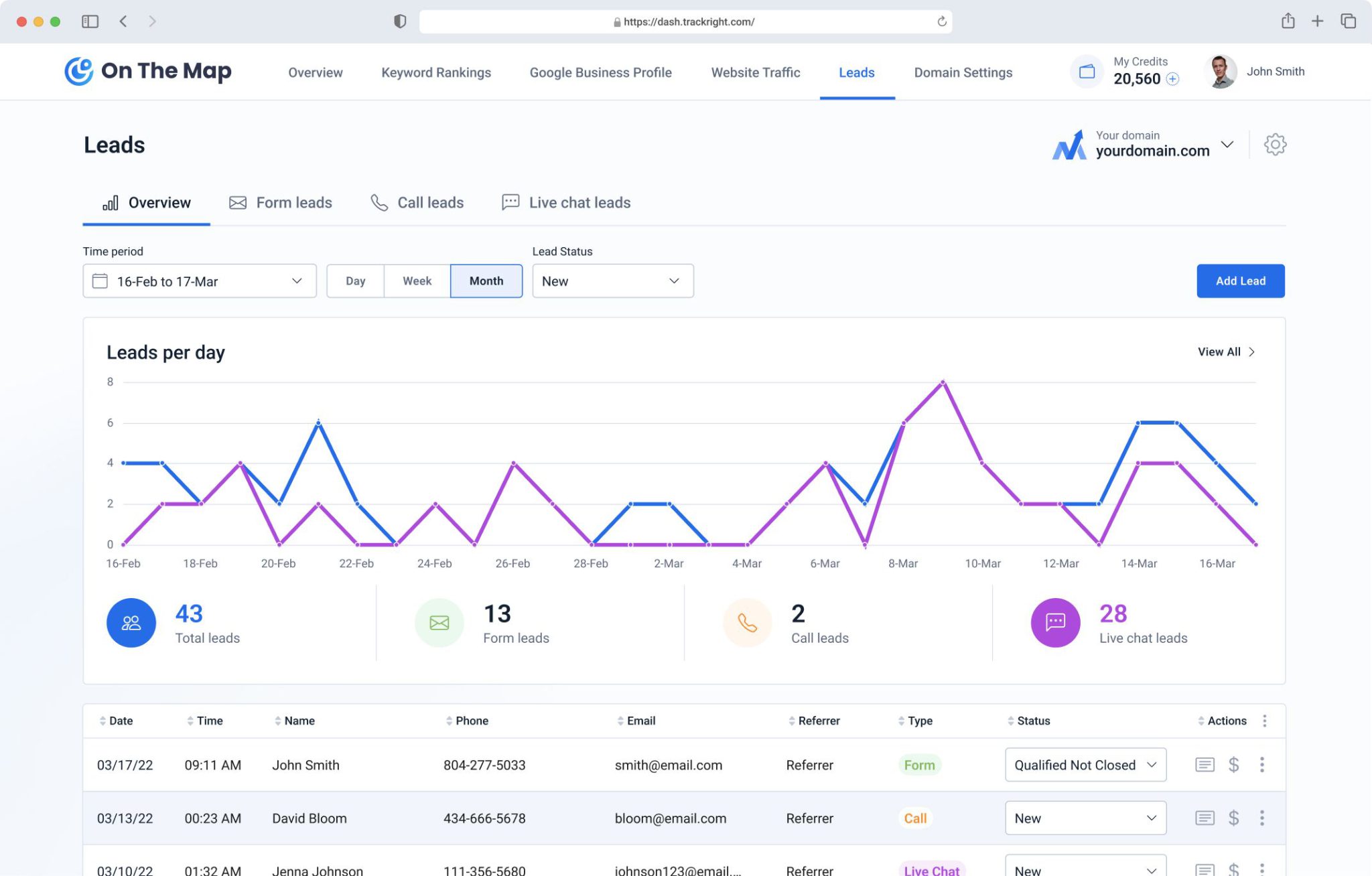Click the credits folder icon

point(1087,71)
